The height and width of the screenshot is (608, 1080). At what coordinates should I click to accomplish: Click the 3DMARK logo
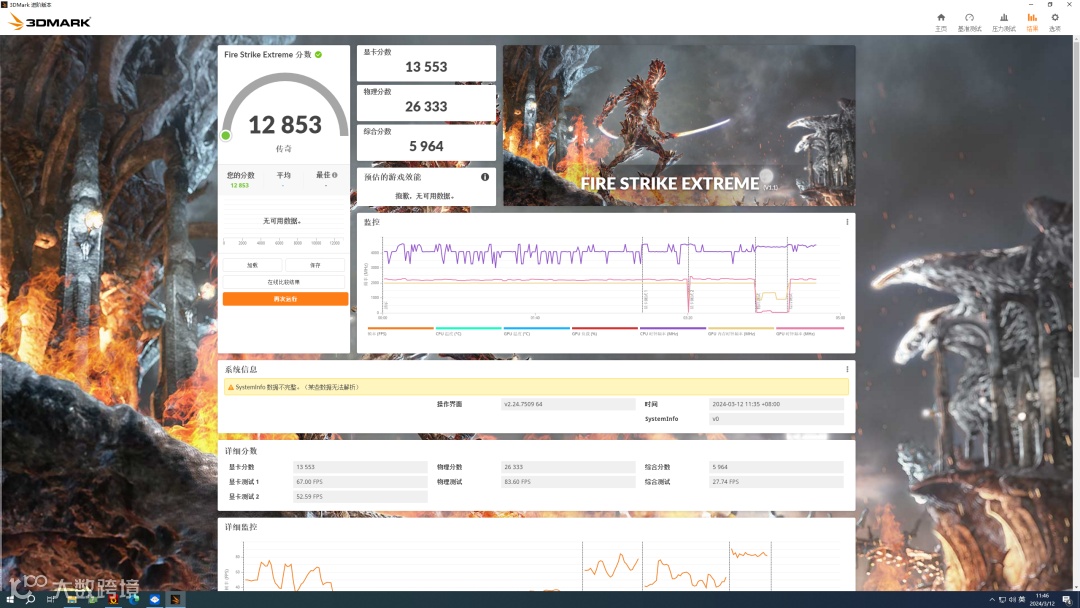50,22
